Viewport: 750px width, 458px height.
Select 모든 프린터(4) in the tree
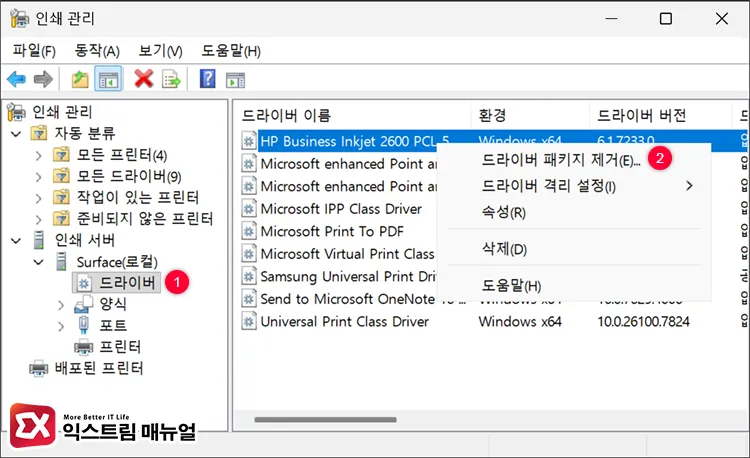122,155
